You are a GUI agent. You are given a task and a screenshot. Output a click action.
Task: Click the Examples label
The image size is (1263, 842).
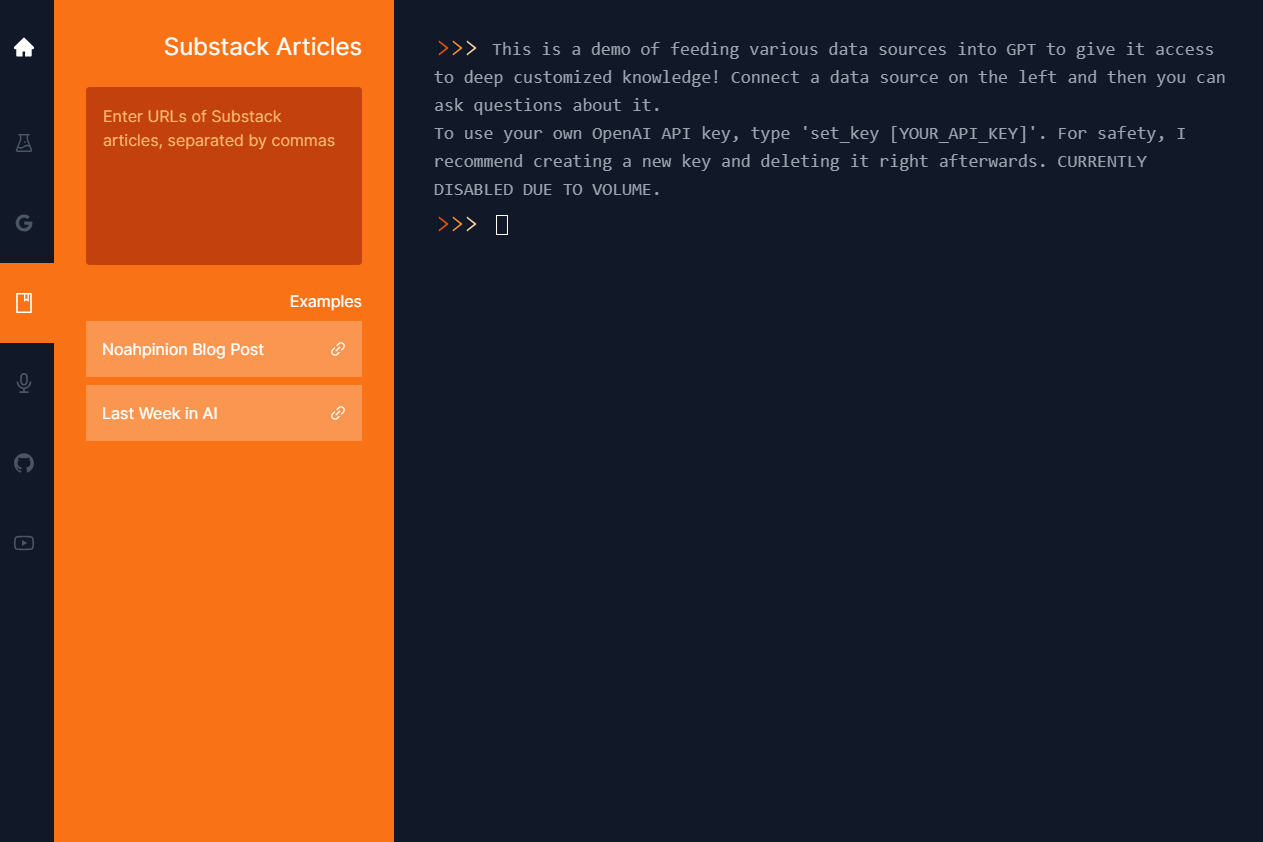point(326,302)
